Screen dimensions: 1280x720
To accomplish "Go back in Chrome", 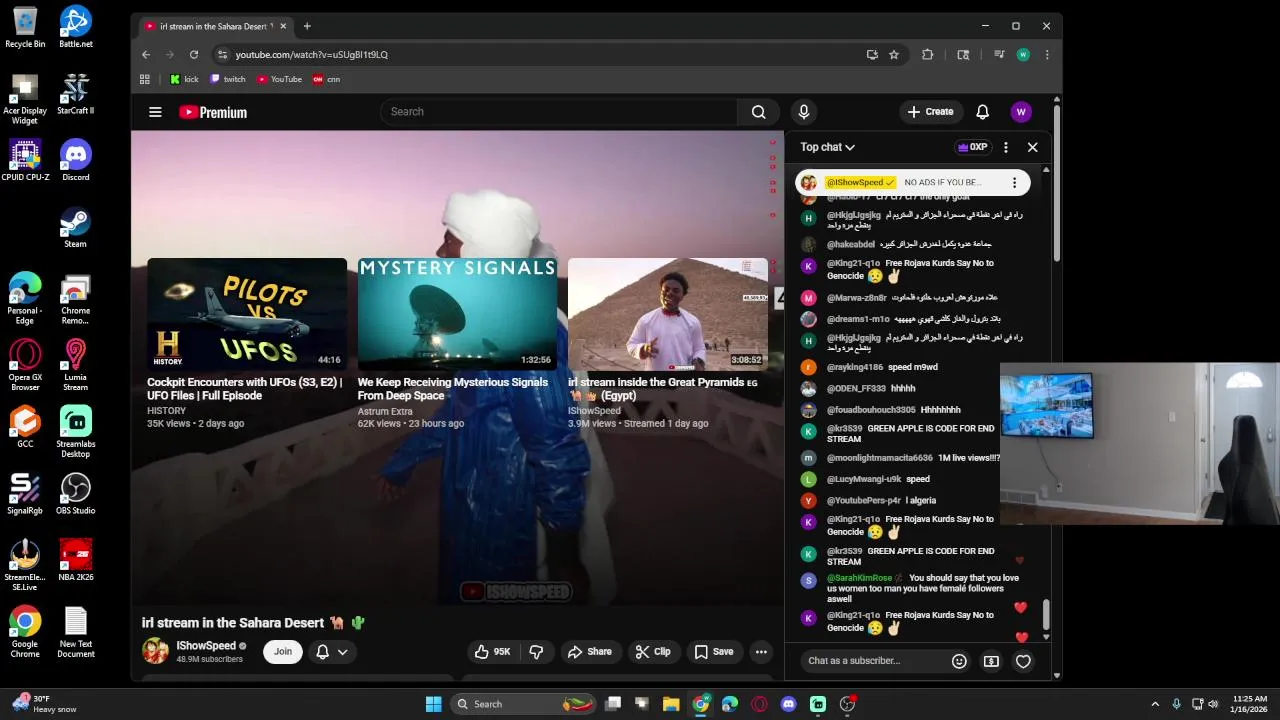I will [146, 55].
